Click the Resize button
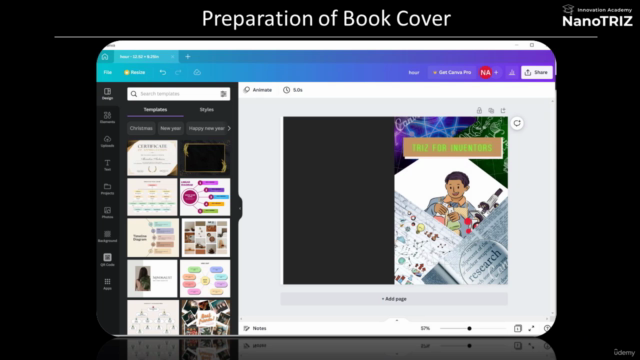Image resolution: width=640 pixels, height=360 pixels. tap(135, 72)
